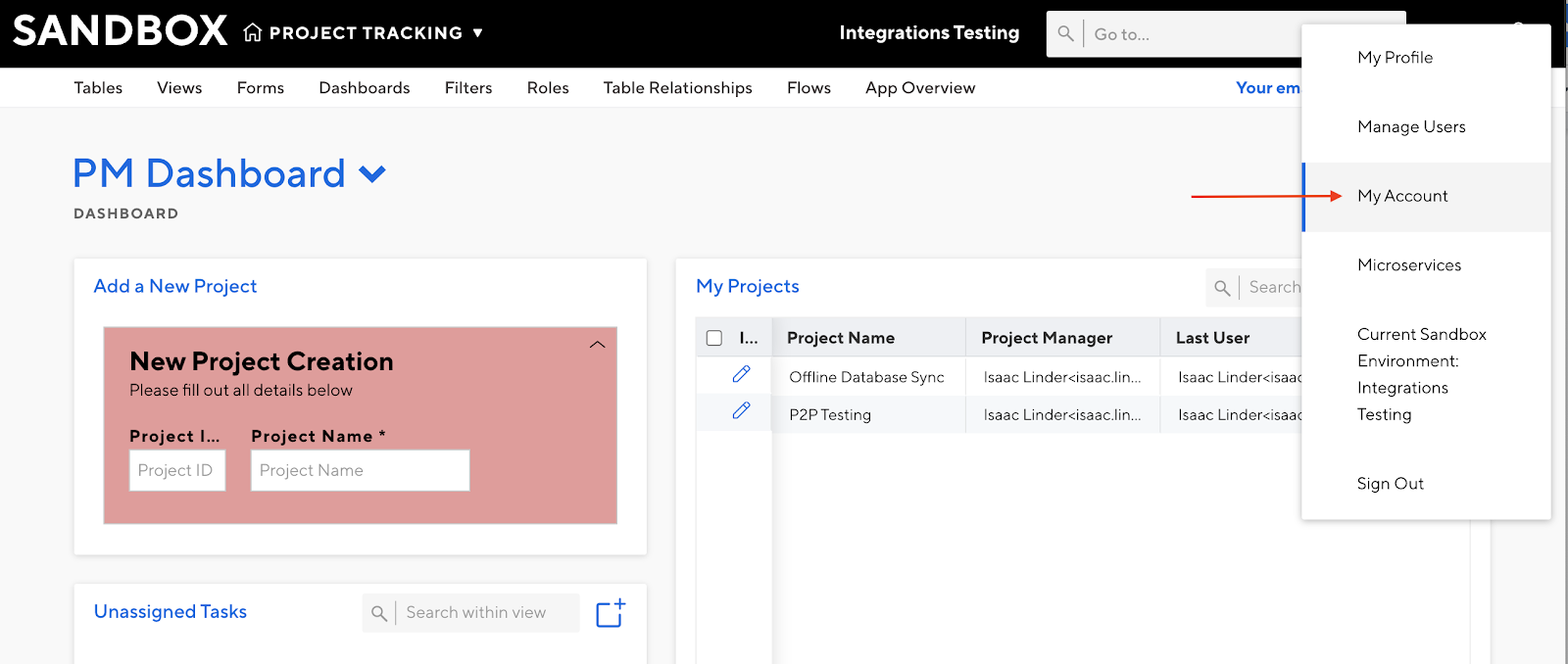Switch to the Flows tab
1568x664 pixels.
click(x=808, y=88)
